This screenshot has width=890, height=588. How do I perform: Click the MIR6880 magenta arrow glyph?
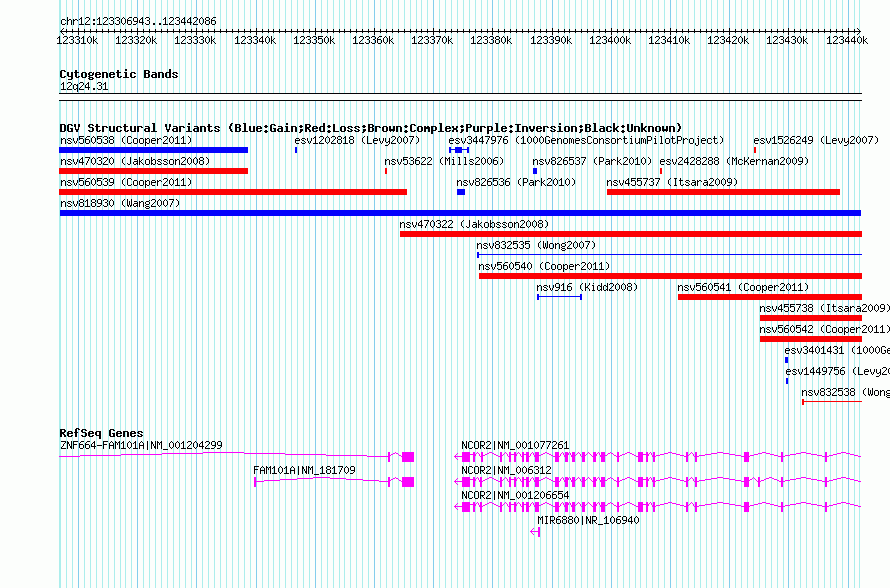(x=535, y=532)
